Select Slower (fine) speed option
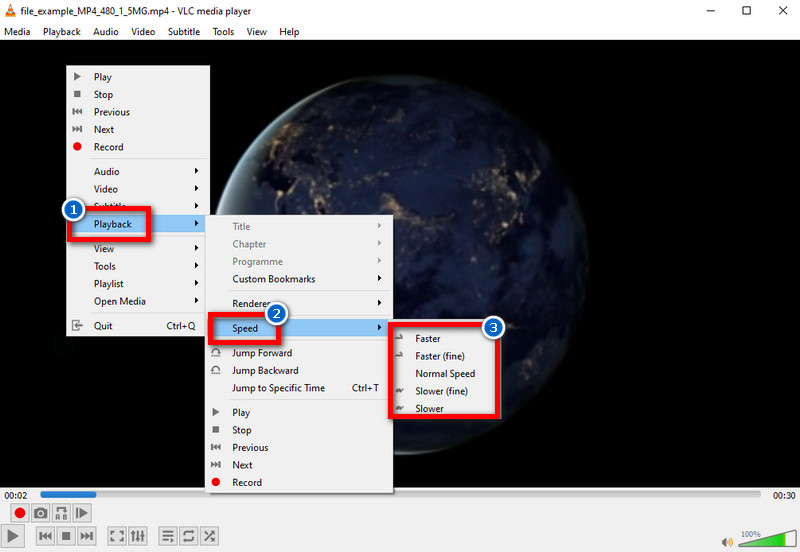 444,391
